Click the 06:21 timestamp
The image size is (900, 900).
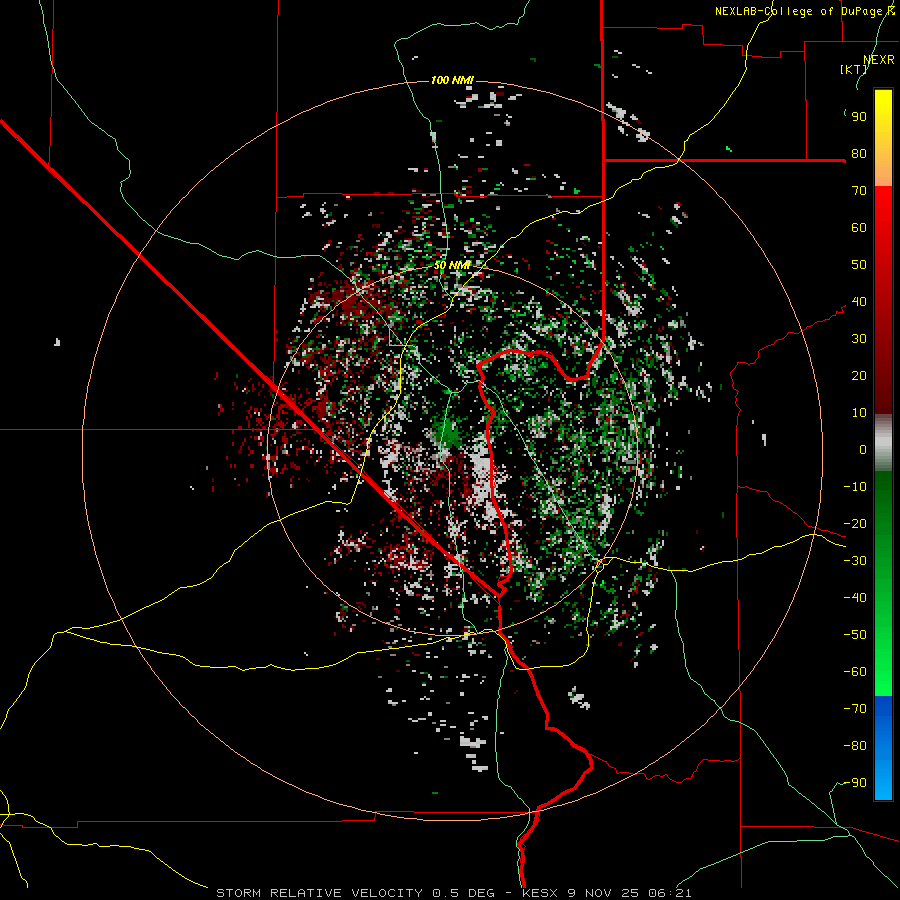[669, 893]
